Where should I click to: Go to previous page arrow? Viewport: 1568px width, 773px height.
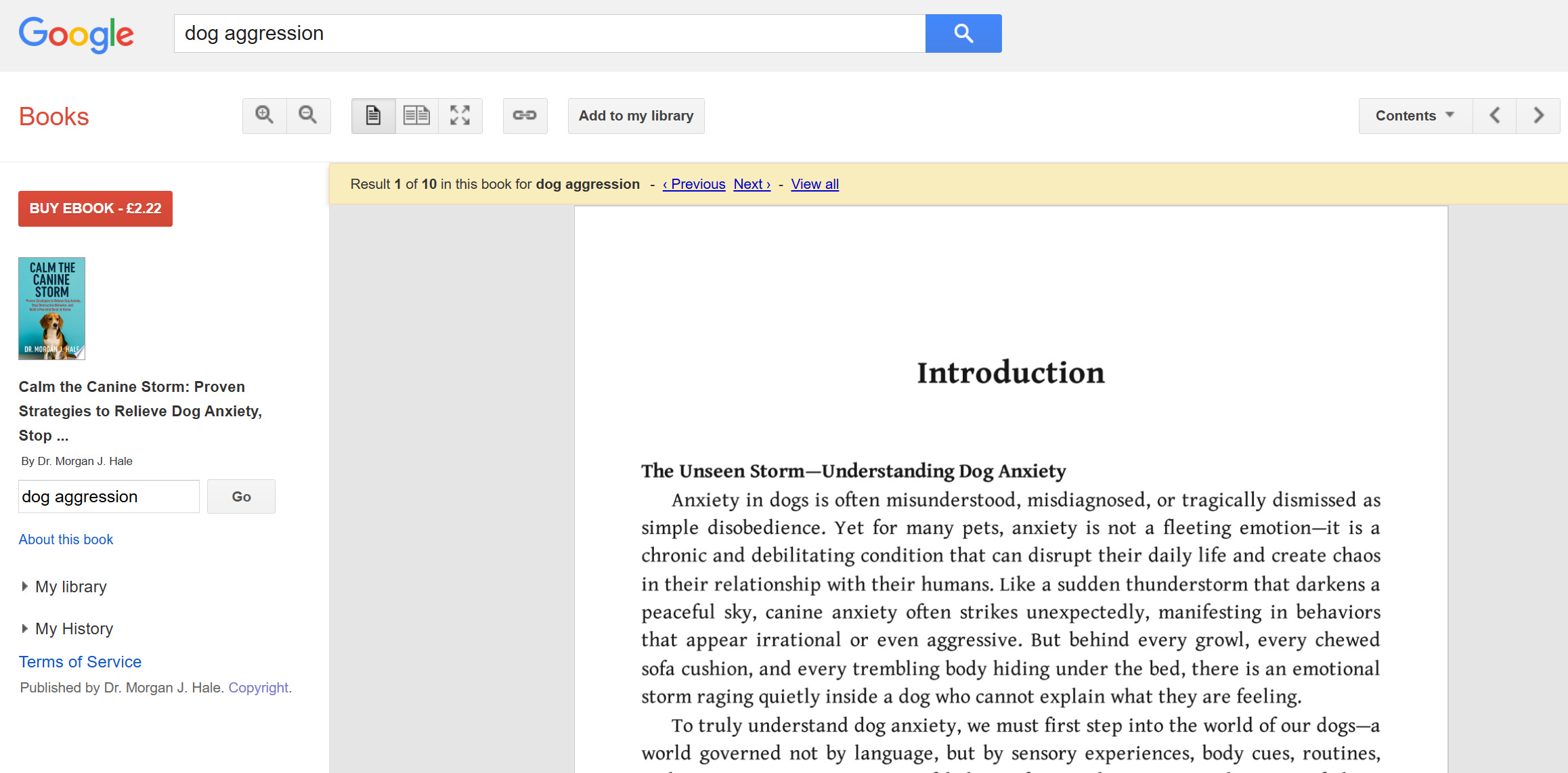1494,116
